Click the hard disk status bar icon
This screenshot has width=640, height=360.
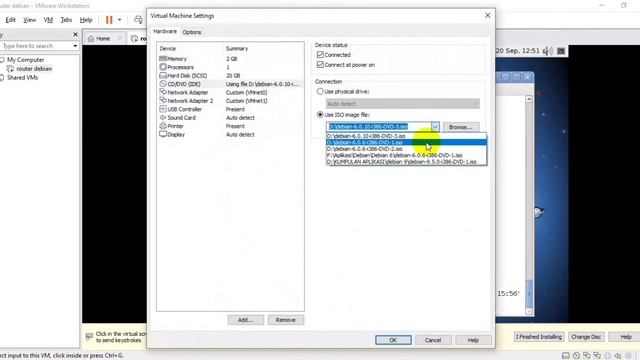point(565,356)
